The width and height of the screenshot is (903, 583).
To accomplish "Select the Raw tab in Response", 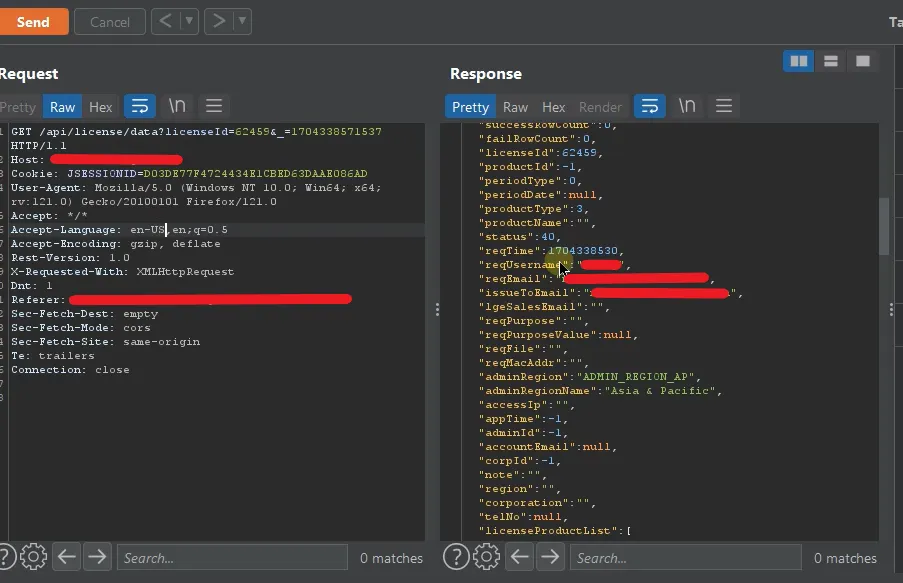I will click(x=515, y=107).
